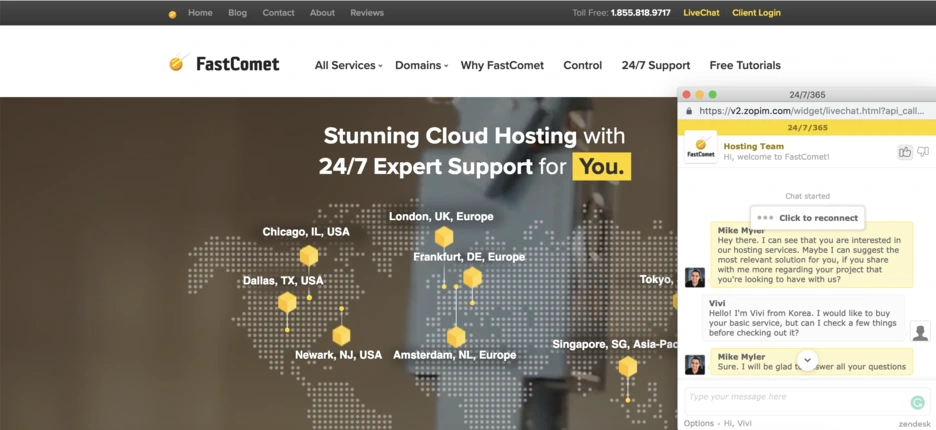Go to the Blog page

(237, 13)
